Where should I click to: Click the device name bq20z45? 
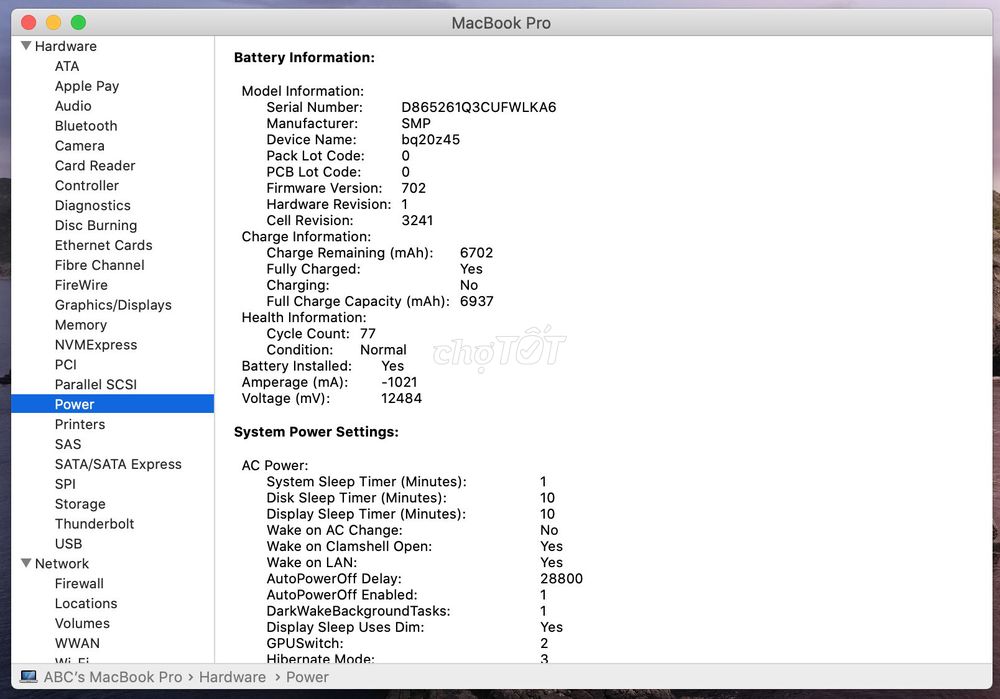pos(430,139)
